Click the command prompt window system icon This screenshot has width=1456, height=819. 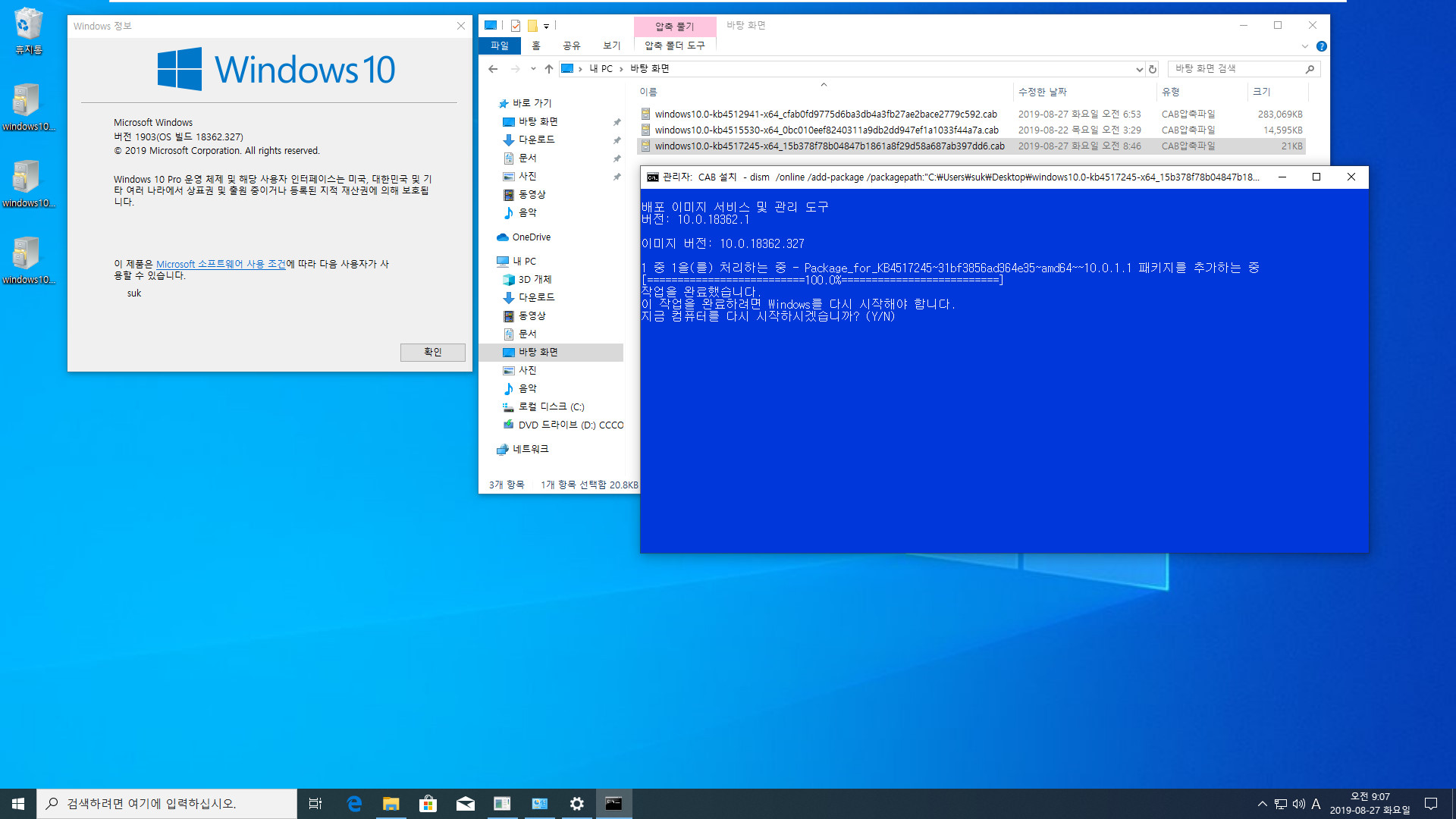(652, 177)
